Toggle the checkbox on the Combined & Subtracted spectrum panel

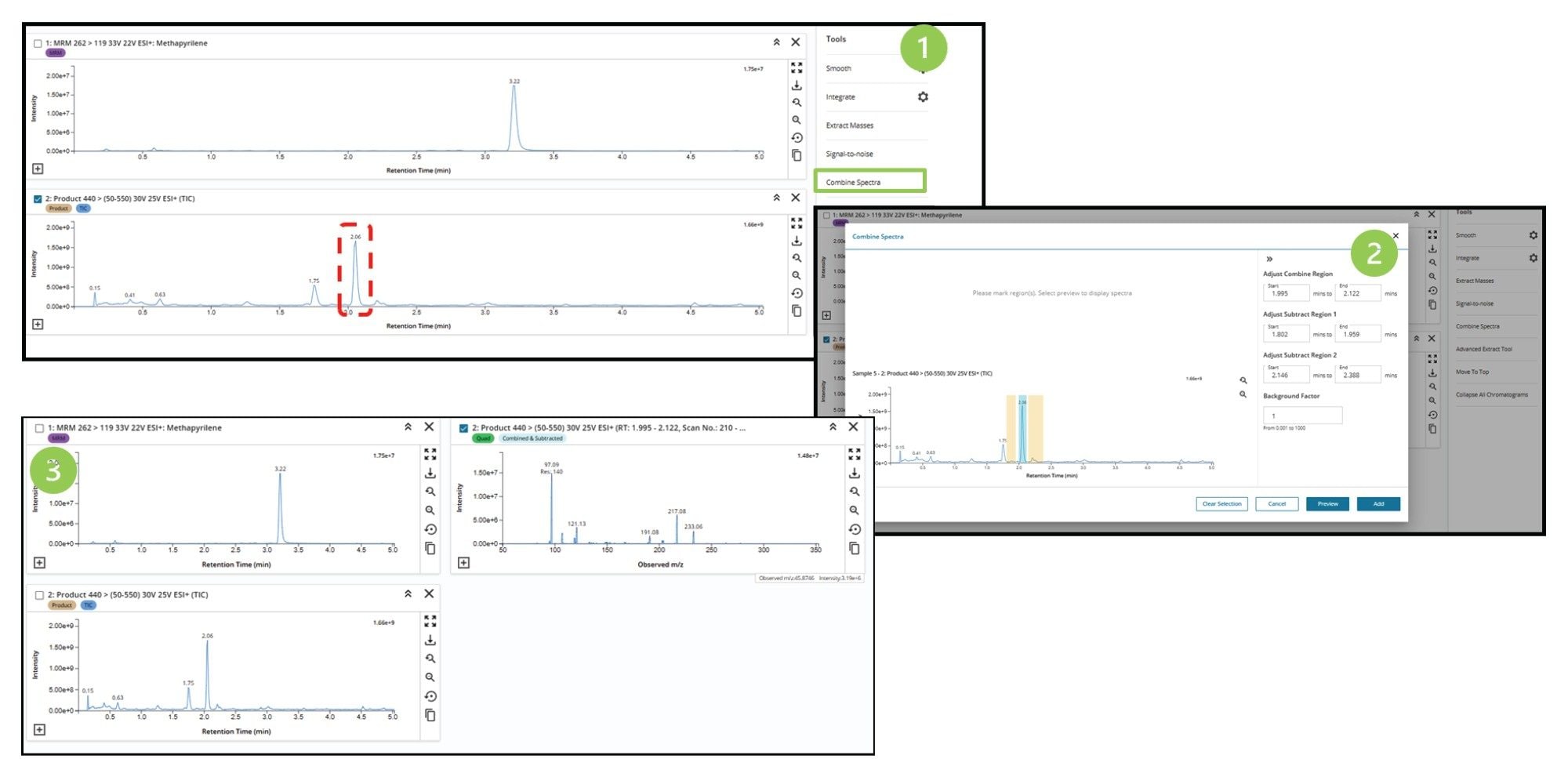tap(465, 427)
